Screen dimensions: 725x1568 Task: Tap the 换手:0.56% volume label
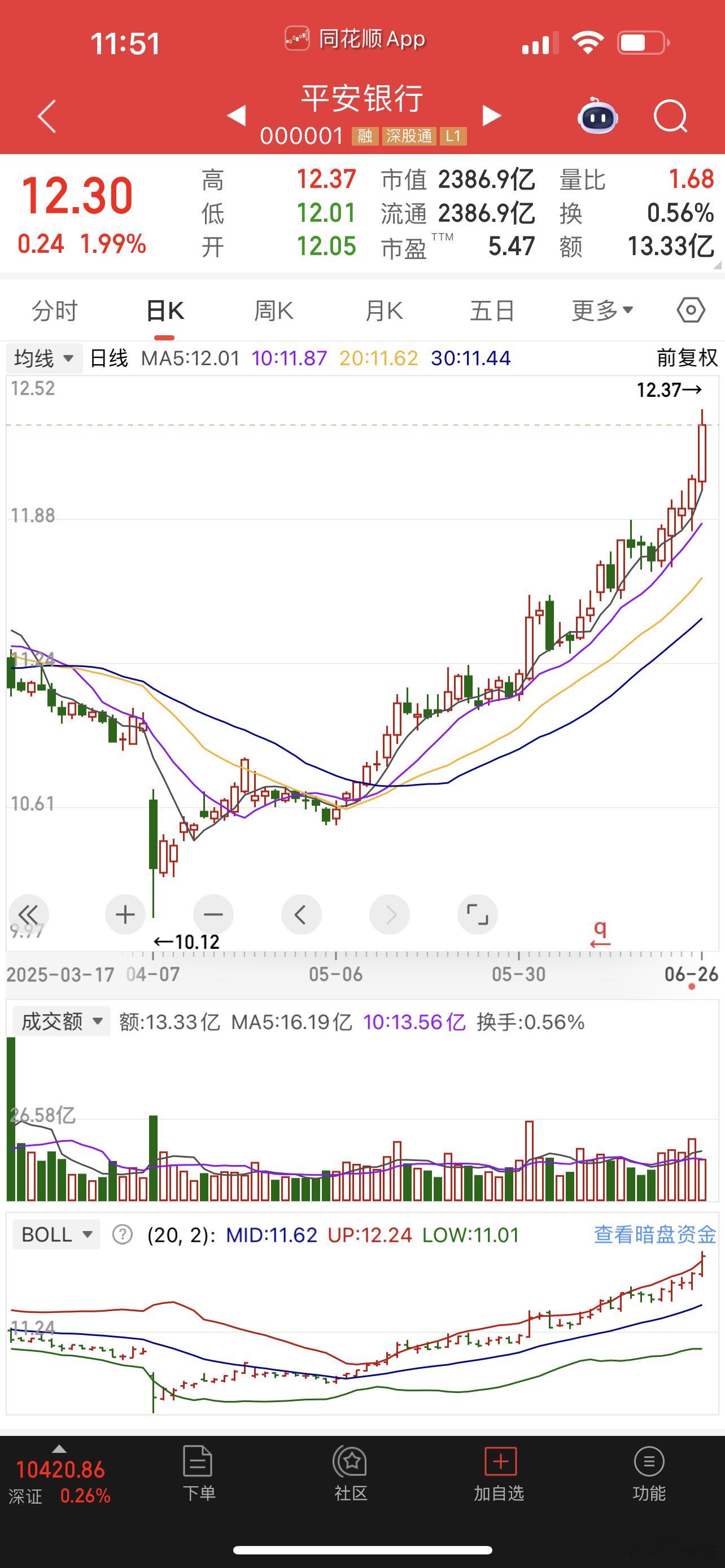click(530, 1022)
